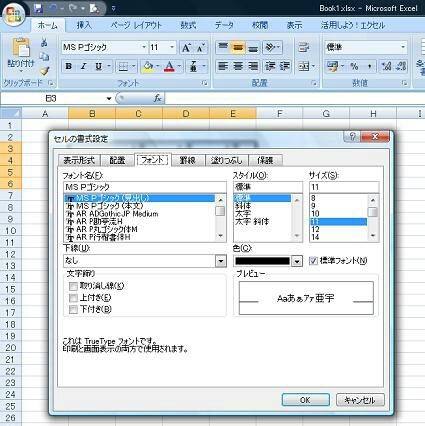The height and width of the screenshot is (426, 425).
Task: Confirm the dialog with OK
Action: click(305, 400)
